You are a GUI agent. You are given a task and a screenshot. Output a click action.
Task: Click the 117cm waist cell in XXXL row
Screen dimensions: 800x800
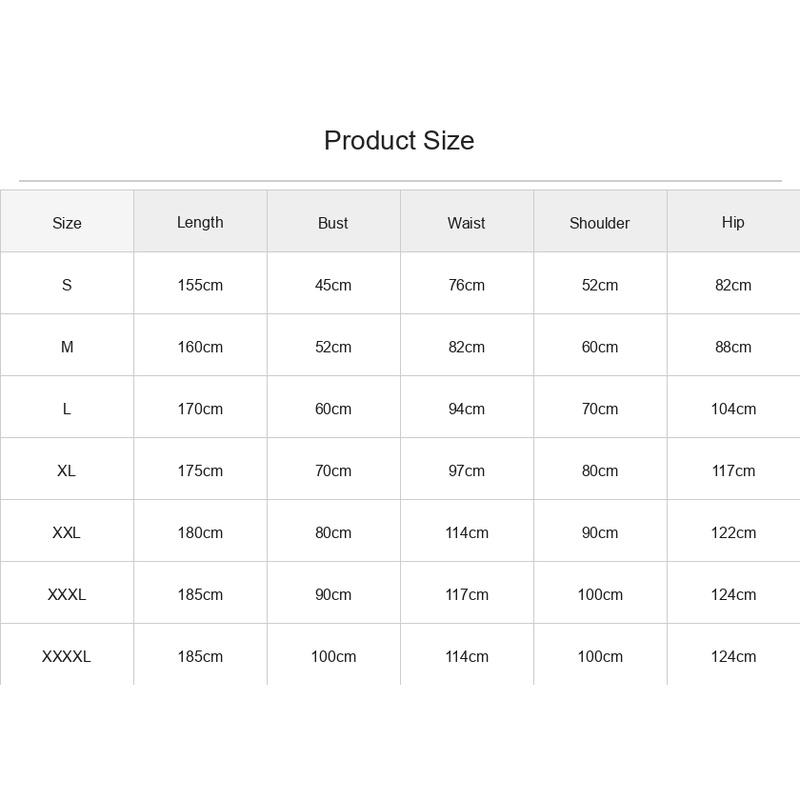(x=466, y=594)
